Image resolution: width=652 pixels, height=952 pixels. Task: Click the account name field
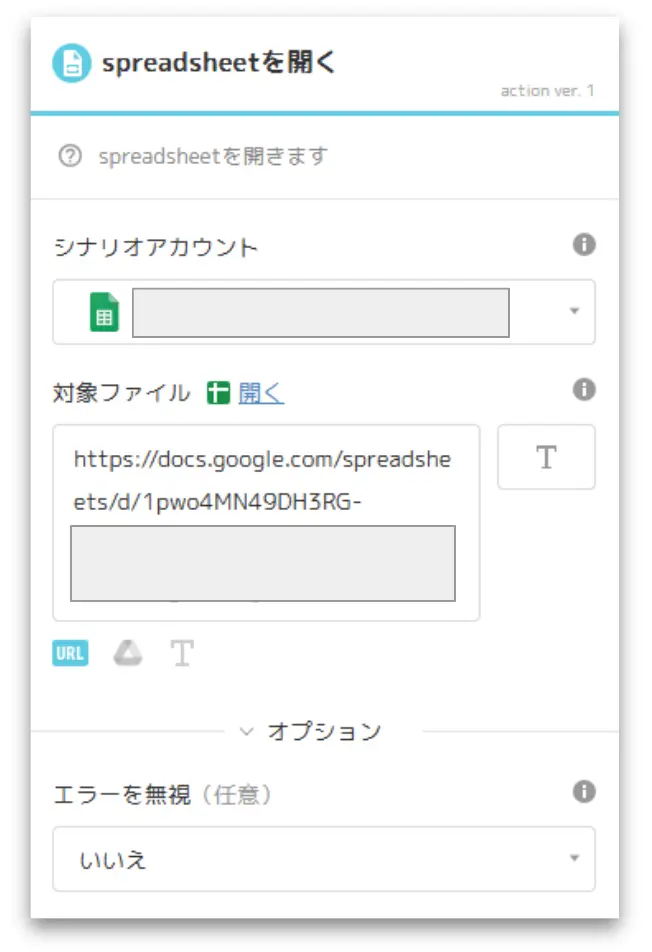pos(321,313)
